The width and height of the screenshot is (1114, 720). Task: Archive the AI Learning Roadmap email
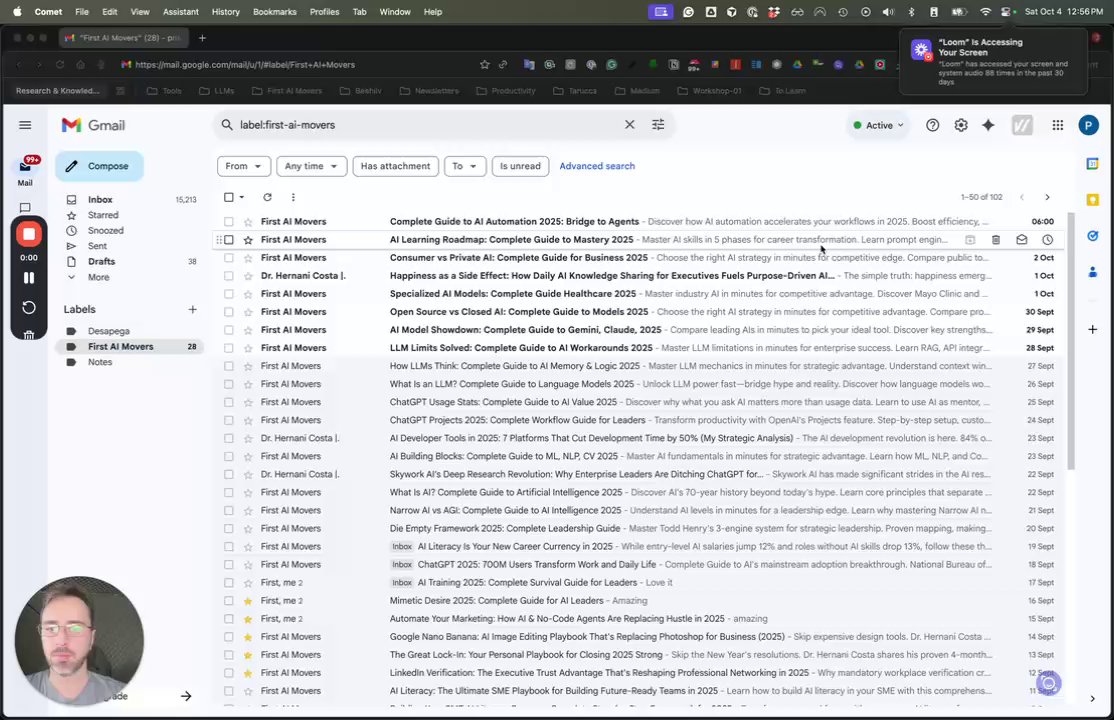click(x=970, y=240)
